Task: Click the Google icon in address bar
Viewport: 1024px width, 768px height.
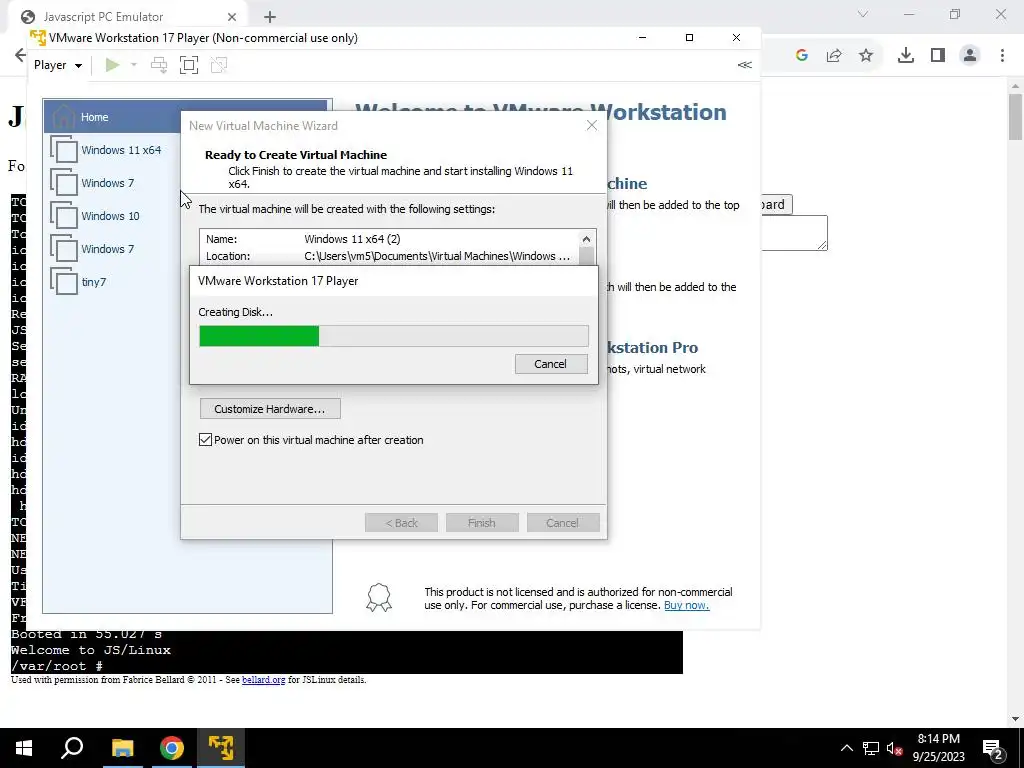Action: [802, 55]
